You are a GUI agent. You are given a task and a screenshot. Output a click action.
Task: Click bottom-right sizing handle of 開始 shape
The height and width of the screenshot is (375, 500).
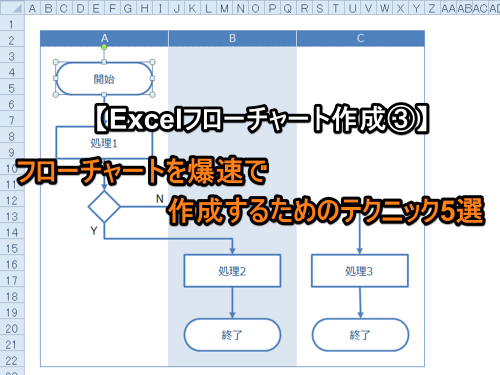pos(152,95)
